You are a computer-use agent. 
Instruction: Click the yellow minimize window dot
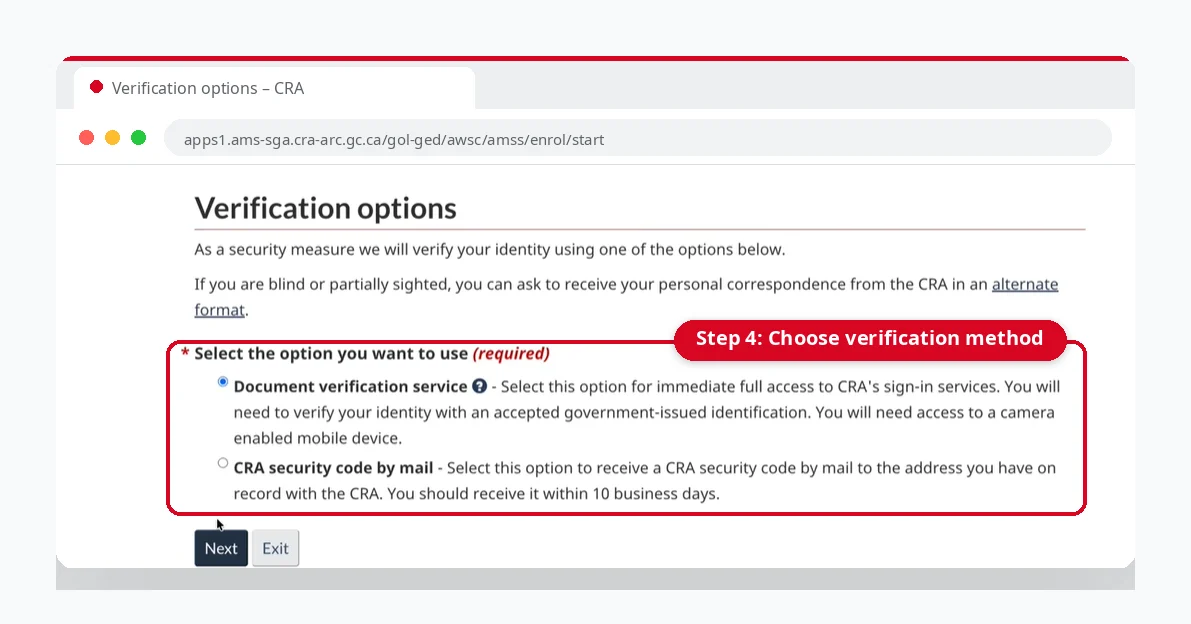[x=112, y=137]
